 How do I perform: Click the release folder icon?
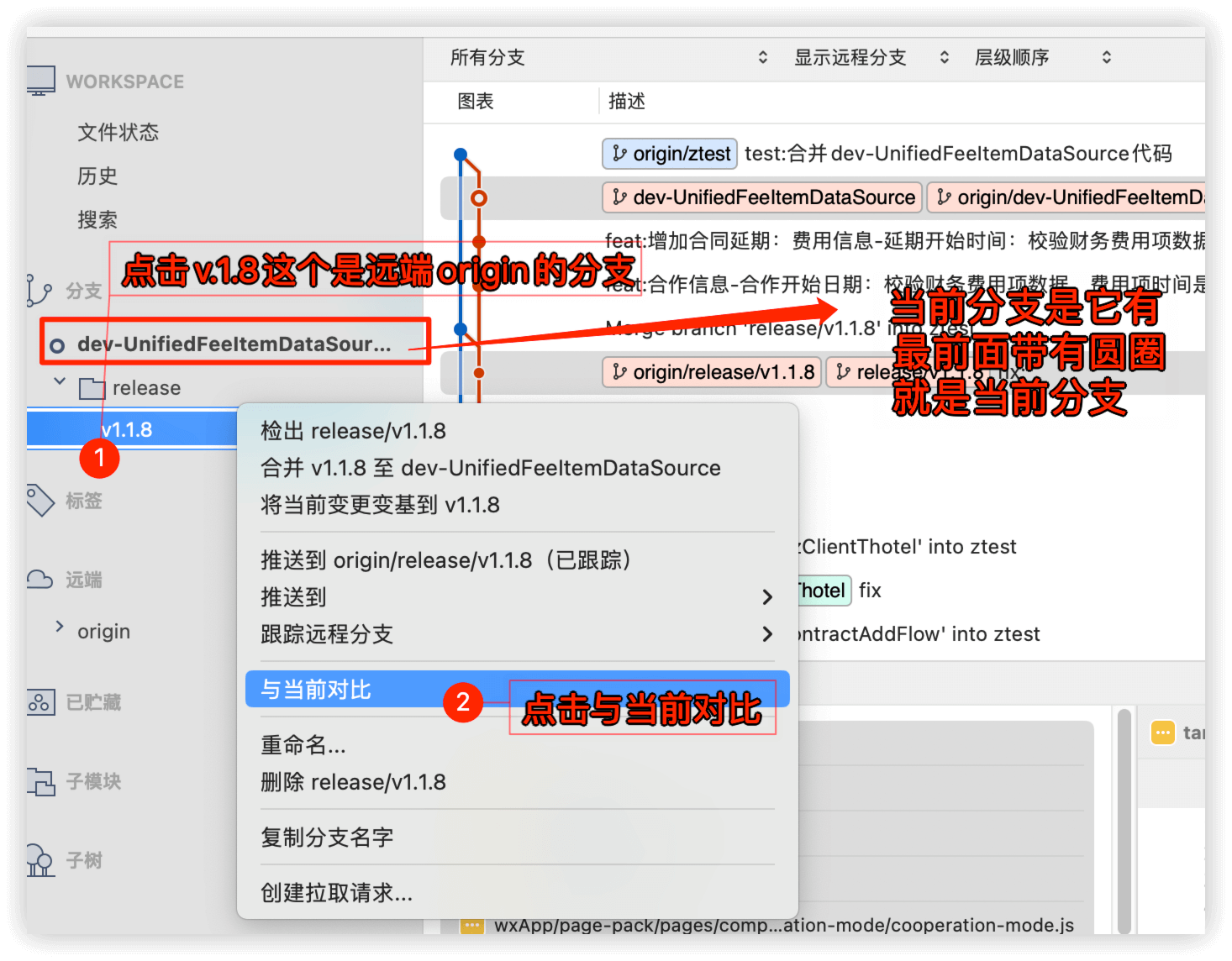pos(92,388)
